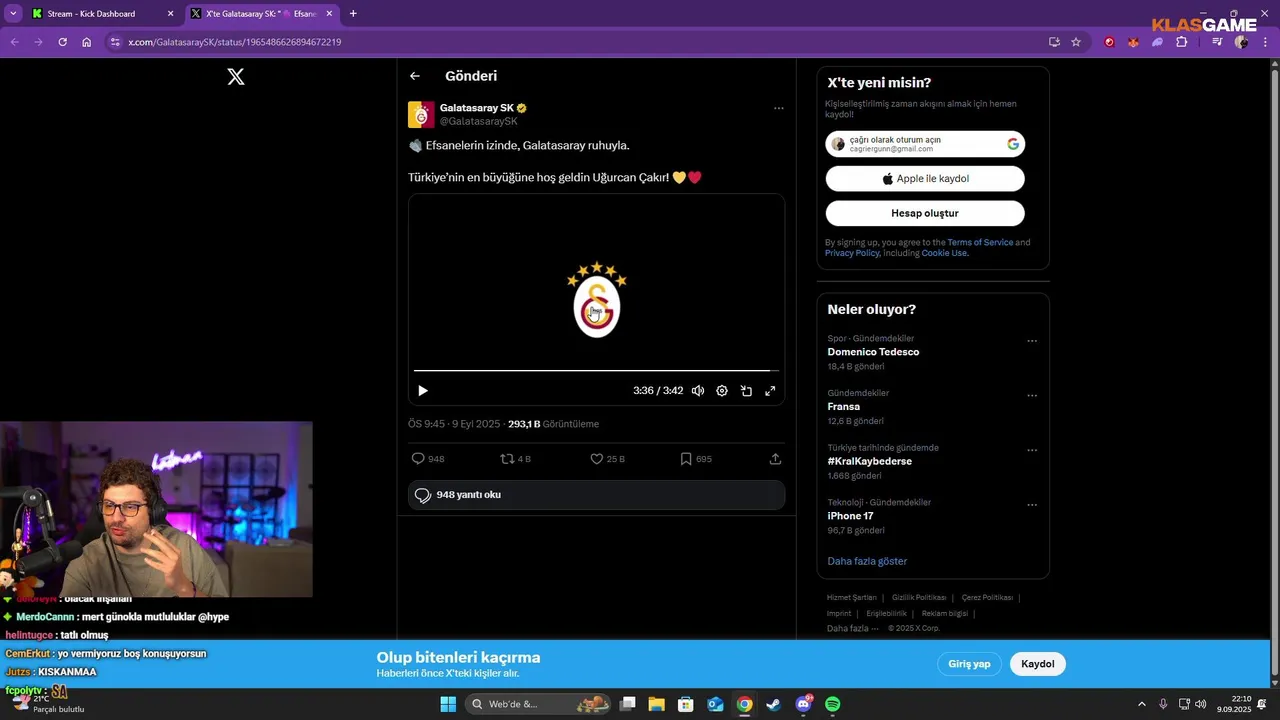
Task: Reply to post via 948 comment icon
Action: click(428, 459)
